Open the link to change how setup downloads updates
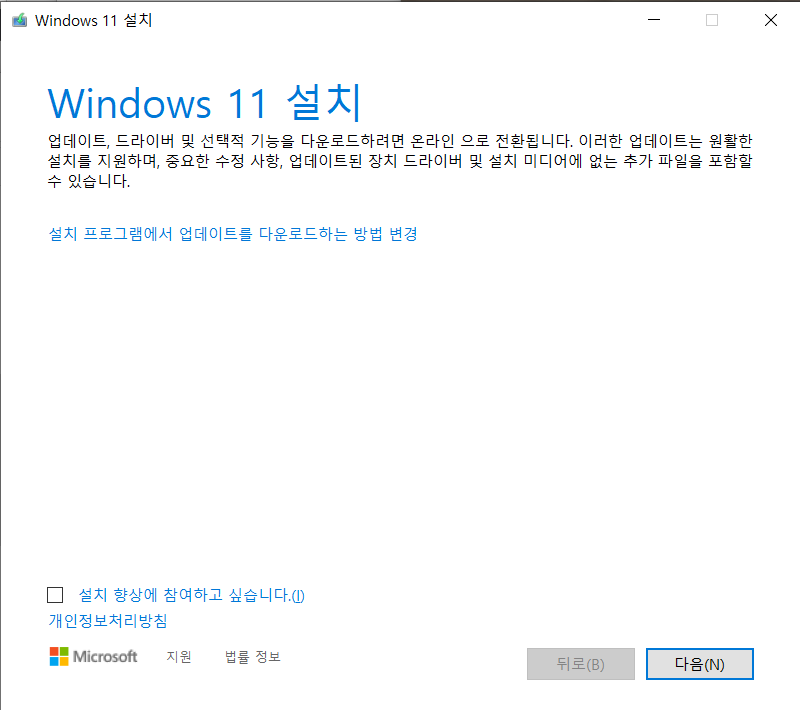Viewport: 800px width, 710px height. coord(233,234)
